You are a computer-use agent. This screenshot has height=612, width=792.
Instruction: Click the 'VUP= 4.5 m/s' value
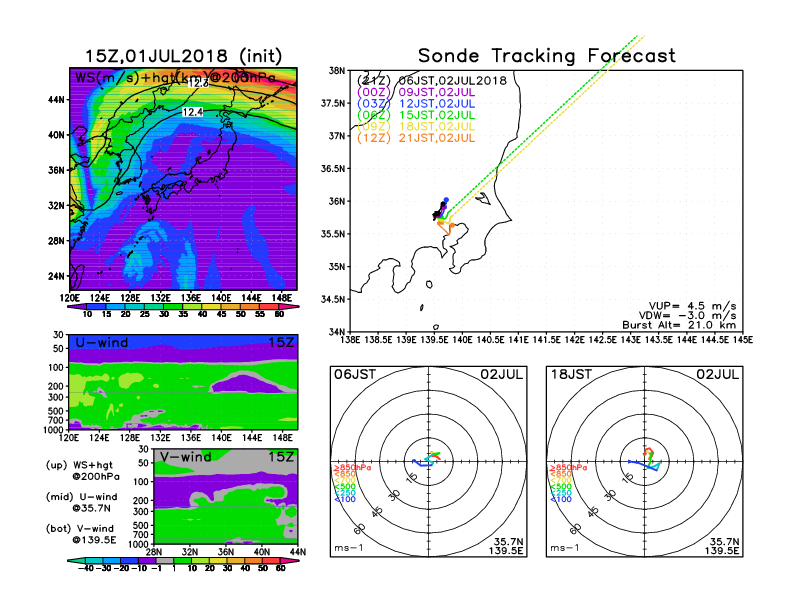pyautogui.click(x=692, y=306)
